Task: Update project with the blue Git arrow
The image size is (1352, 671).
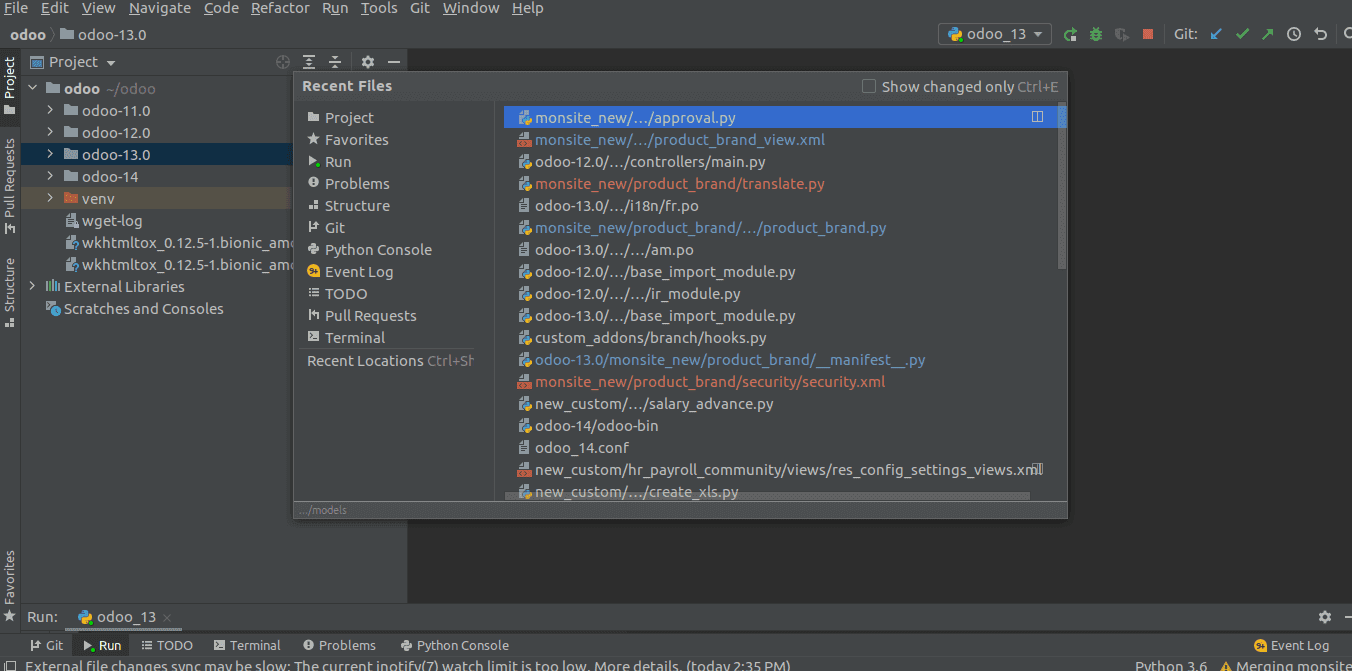Action: [1216, 34]
